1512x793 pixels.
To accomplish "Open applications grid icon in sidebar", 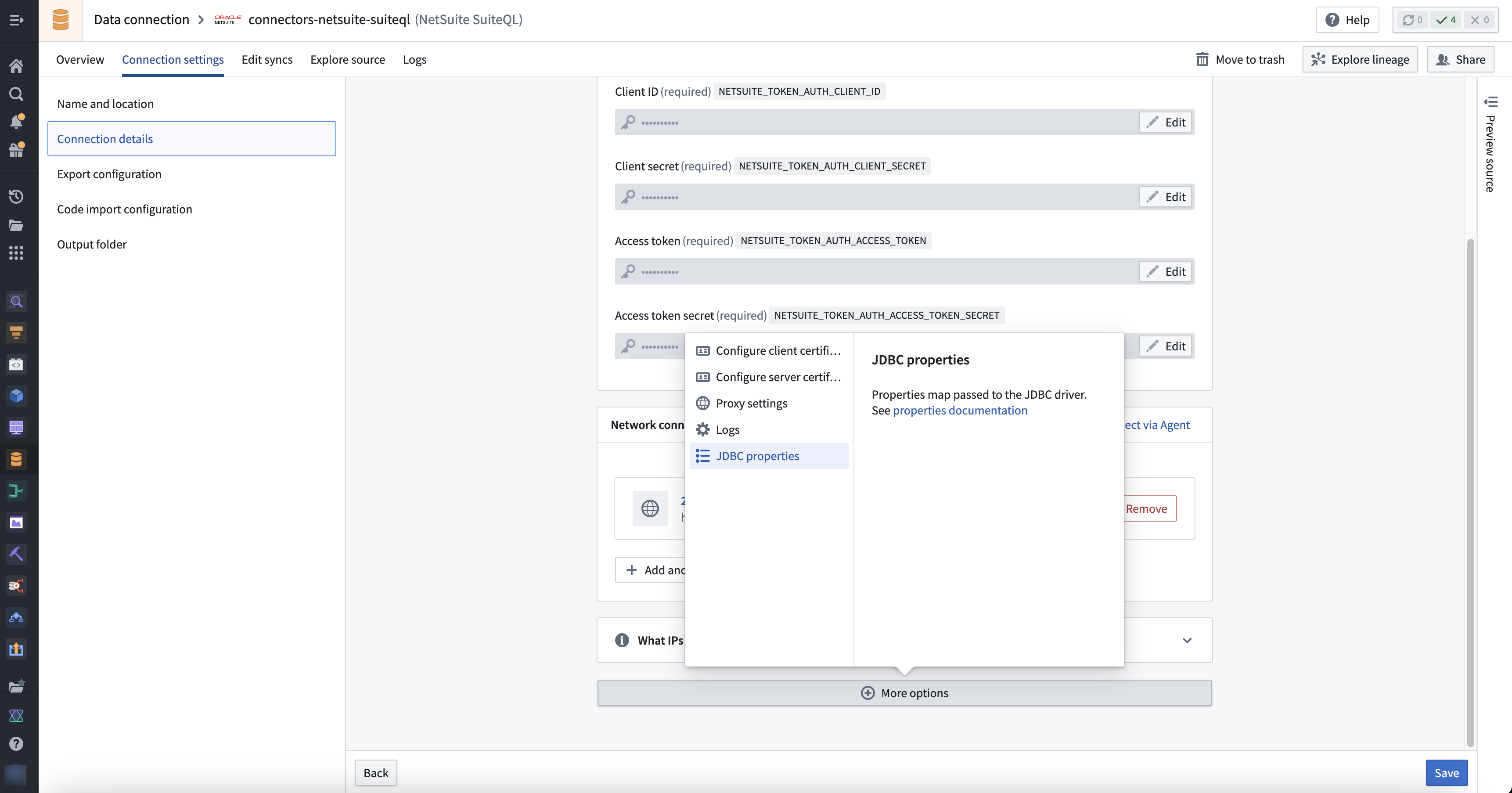I will 16,253.
